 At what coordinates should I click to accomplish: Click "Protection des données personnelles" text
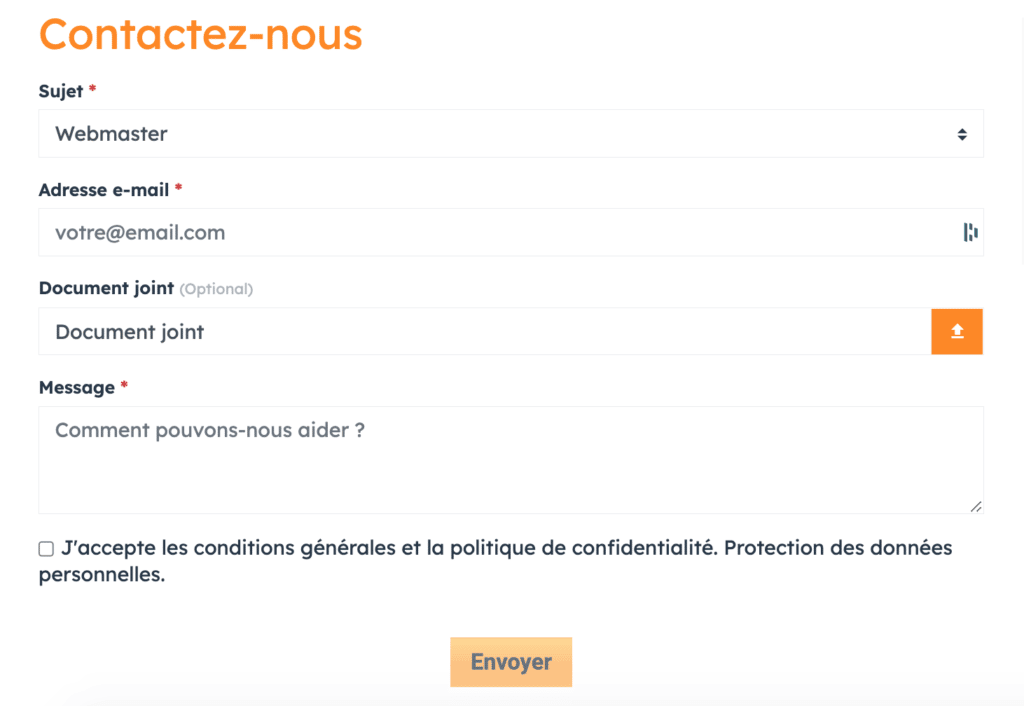pyautogui.click(x=495, y=561)
